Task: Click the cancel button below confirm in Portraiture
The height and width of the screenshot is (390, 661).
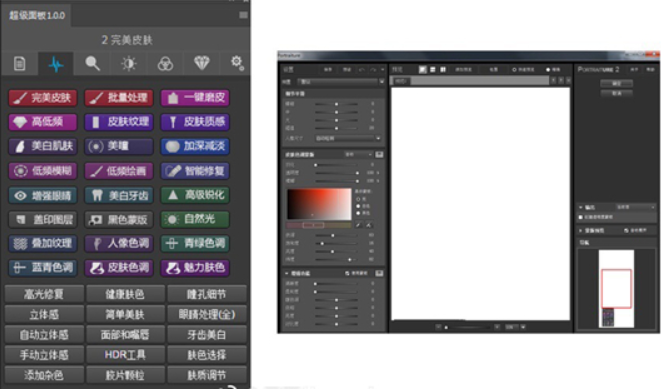Action: pos(616,93)
